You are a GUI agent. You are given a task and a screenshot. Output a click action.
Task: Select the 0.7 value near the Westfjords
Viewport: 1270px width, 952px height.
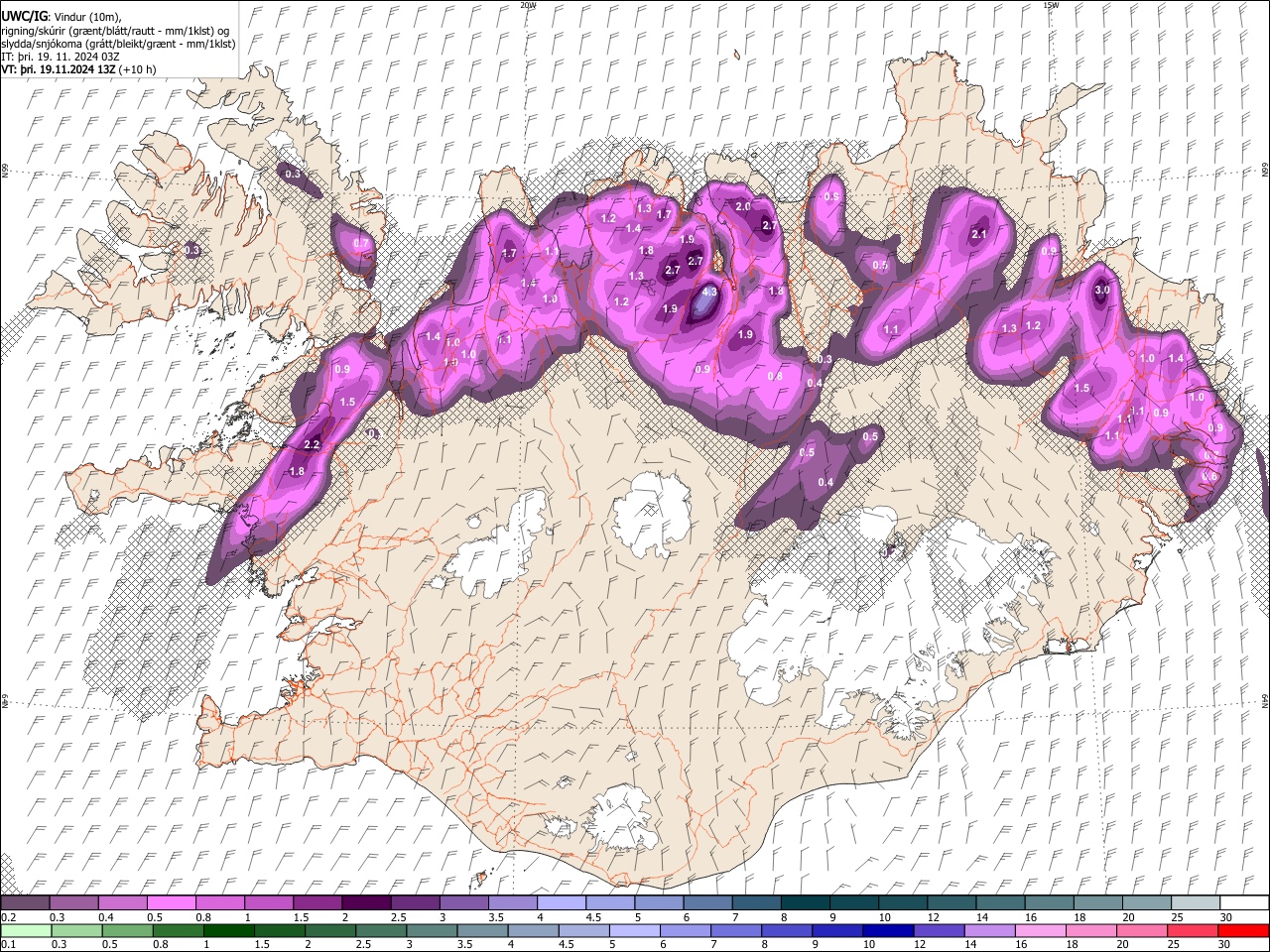pos(361,243)
